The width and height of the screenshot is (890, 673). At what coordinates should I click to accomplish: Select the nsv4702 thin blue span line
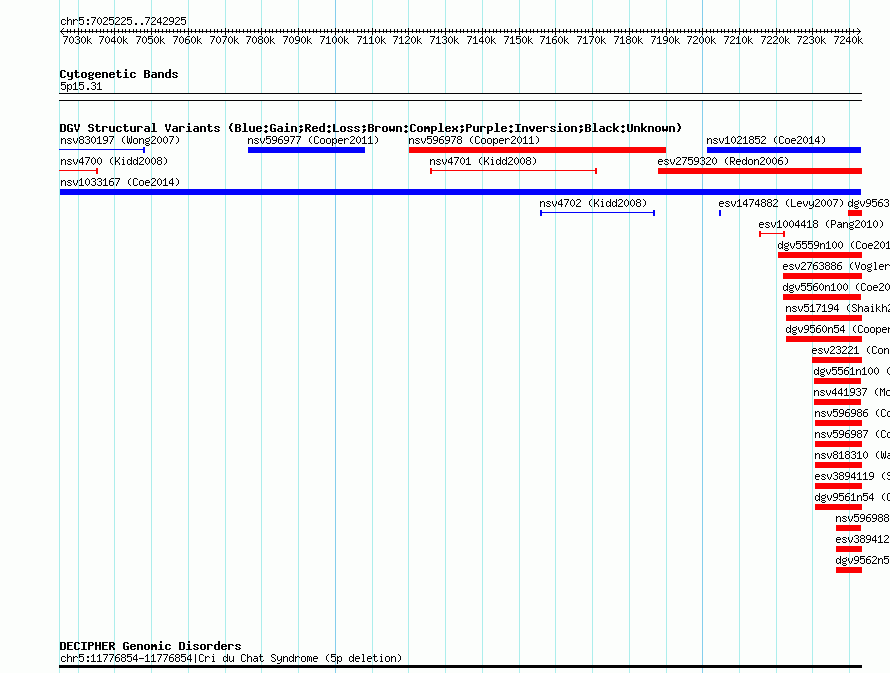tap(598, 213)
